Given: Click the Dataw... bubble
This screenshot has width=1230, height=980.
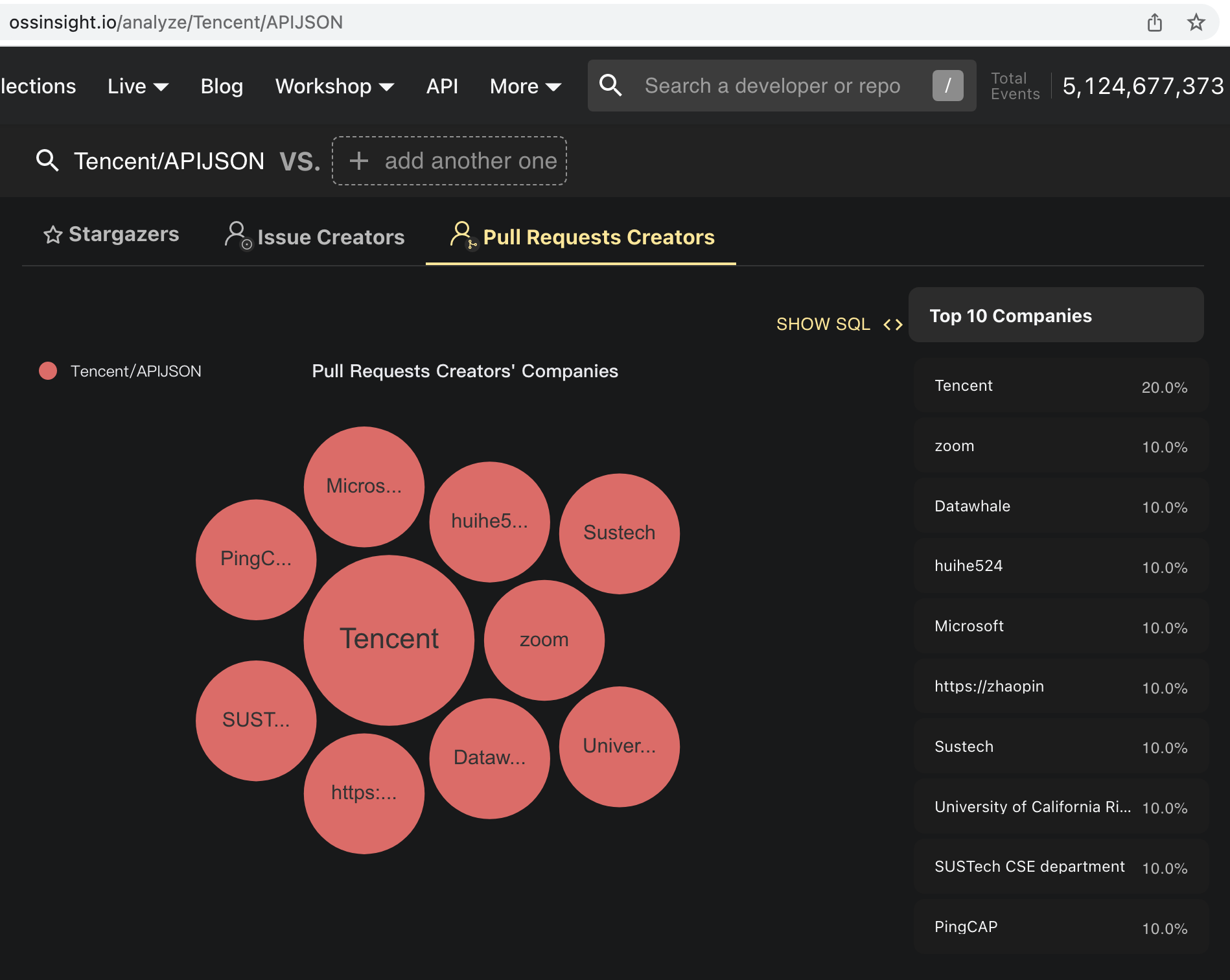Looking at the screenshot, I should pyautogui.click(x=490, y=758).
